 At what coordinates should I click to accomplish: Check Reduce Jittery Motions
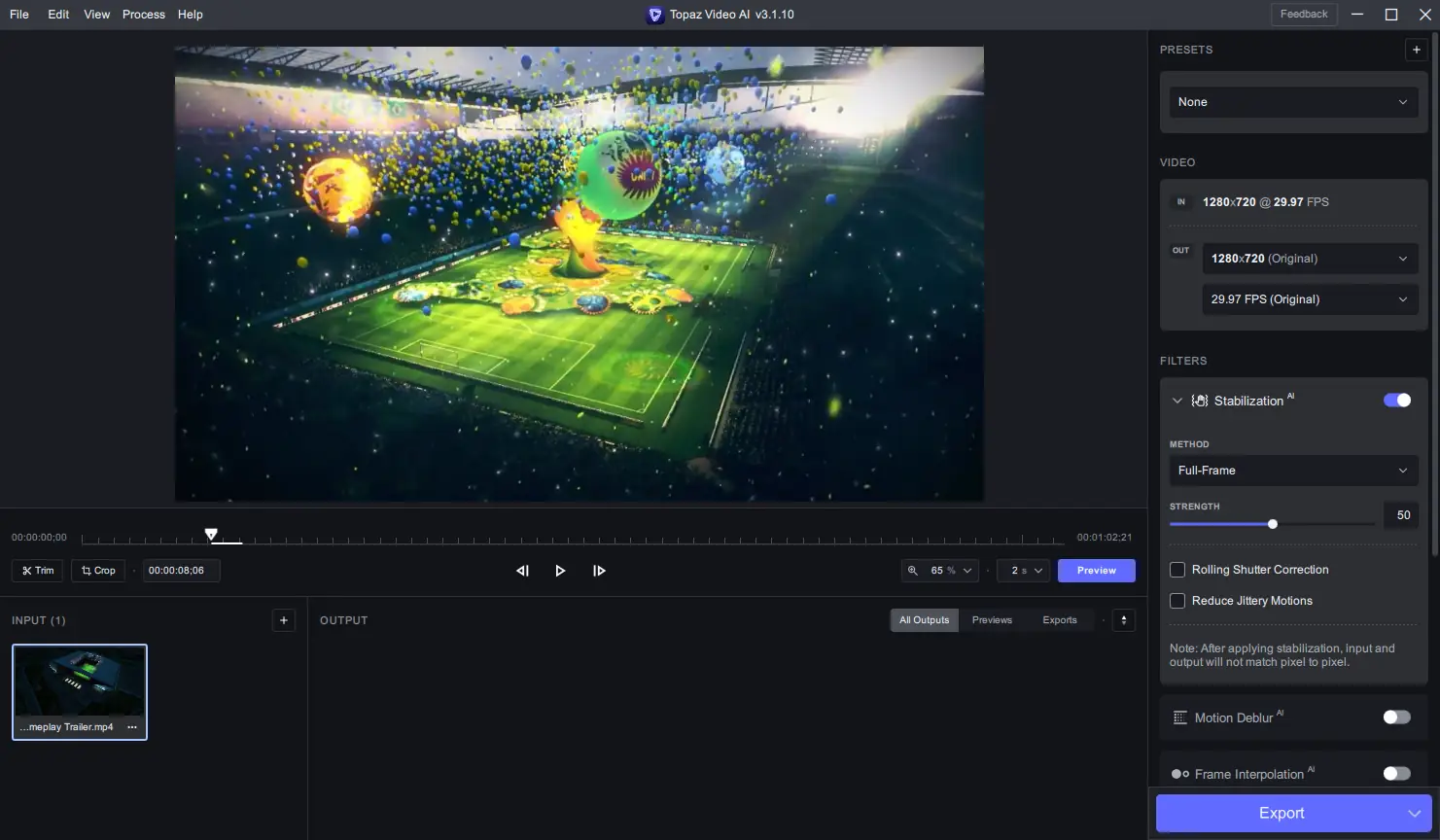pyautogui.click(x=1177, y=601)
